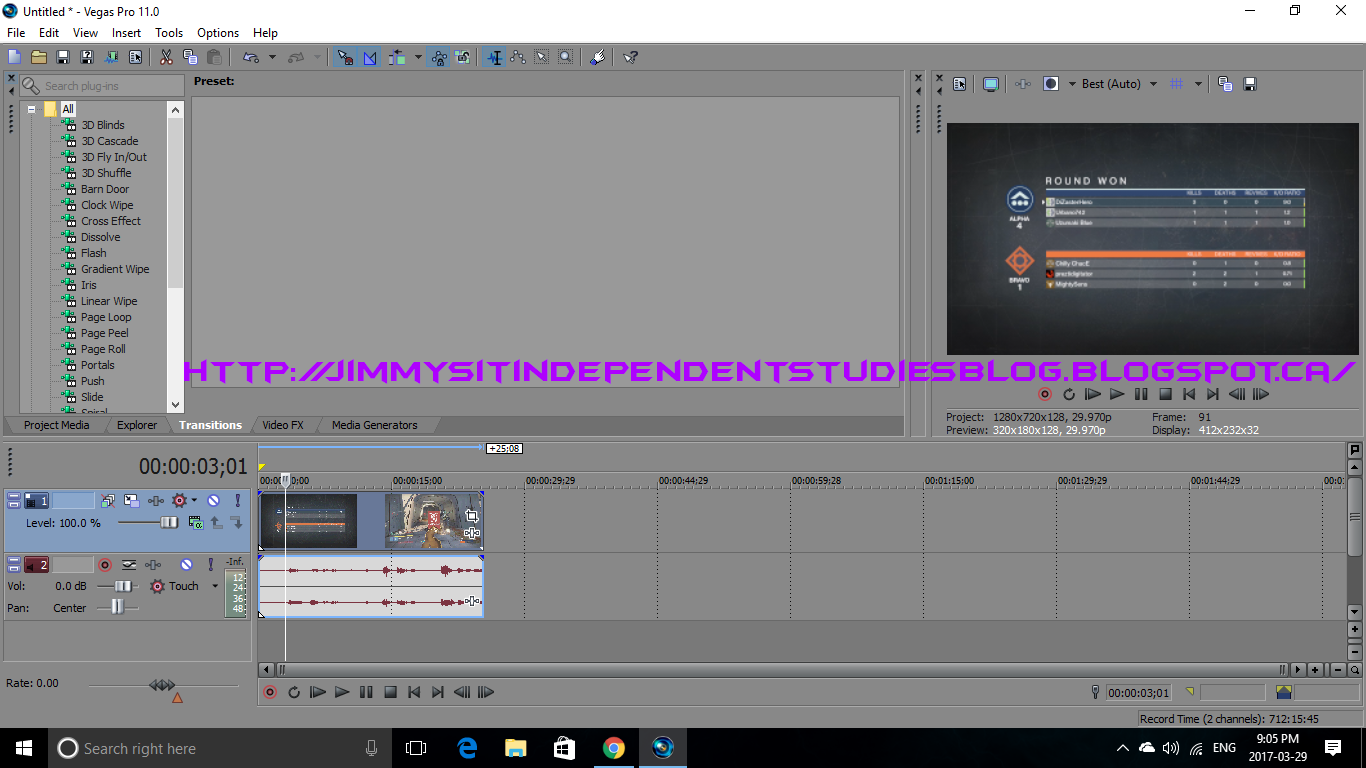Mute video track 1
Viewport: 1366px width, 768px height.
[x=213, y=500]
